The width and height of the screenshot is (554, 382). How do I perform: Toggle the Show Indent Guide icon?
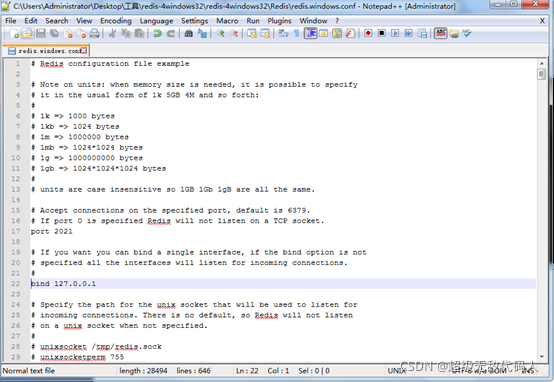311,34
